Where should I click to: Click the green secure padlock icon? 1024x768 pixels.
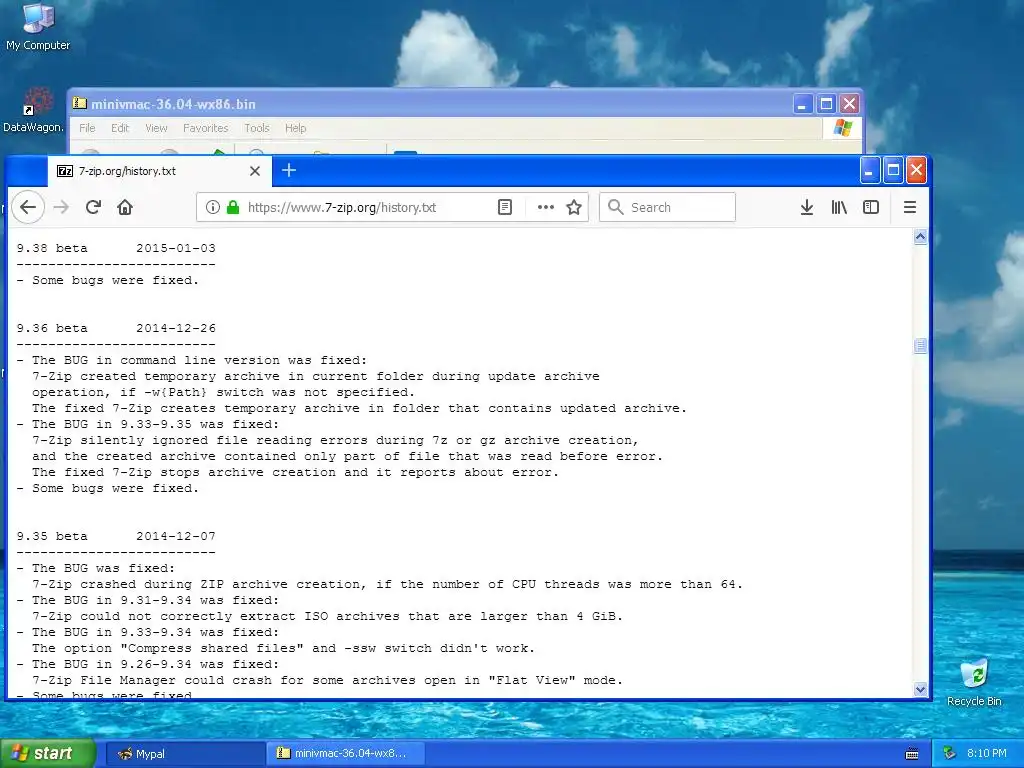point(232,208)
